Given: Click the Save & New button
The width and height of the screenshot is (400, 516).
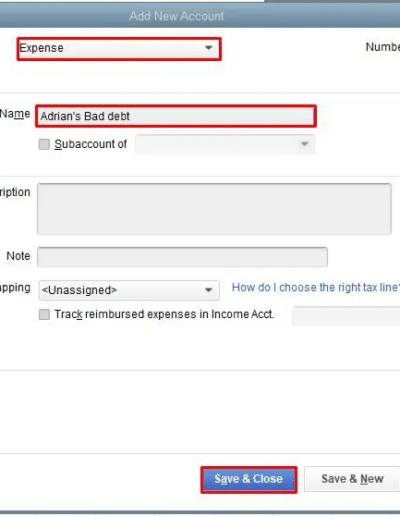Looking at the screenshot, I should pos(352,479).
